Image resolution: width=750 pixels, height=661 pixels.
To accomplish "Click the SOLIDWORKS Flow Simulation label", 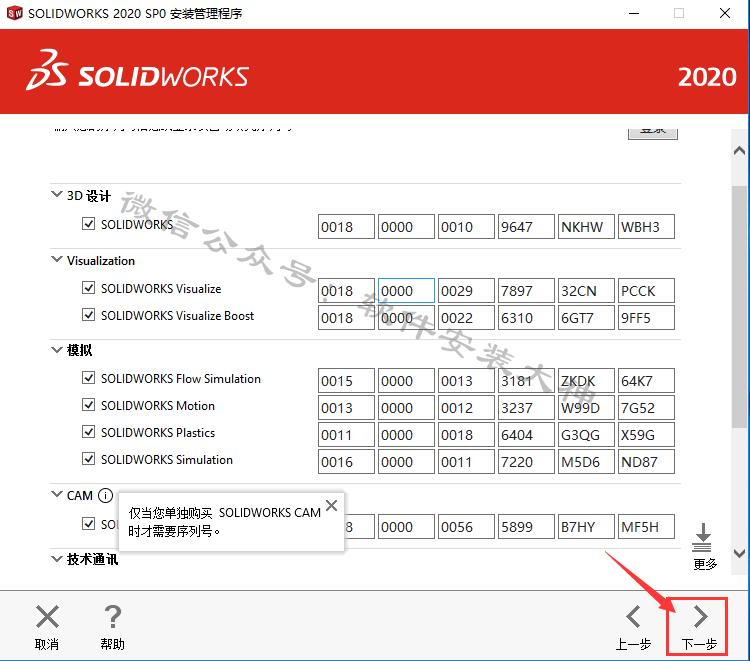I will (181, 378).
